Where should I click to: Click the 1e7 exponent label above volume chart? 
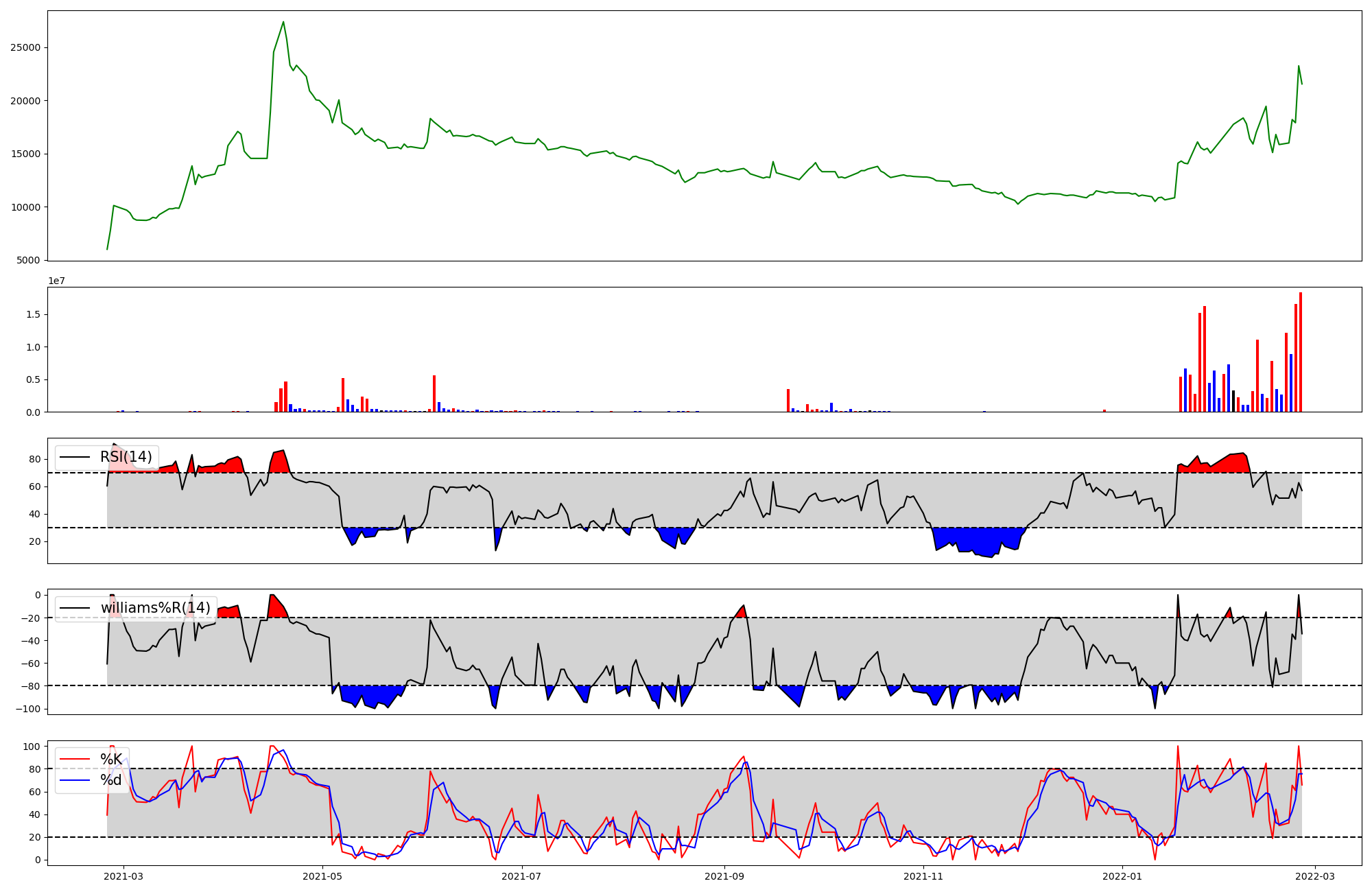click(56, 281)
